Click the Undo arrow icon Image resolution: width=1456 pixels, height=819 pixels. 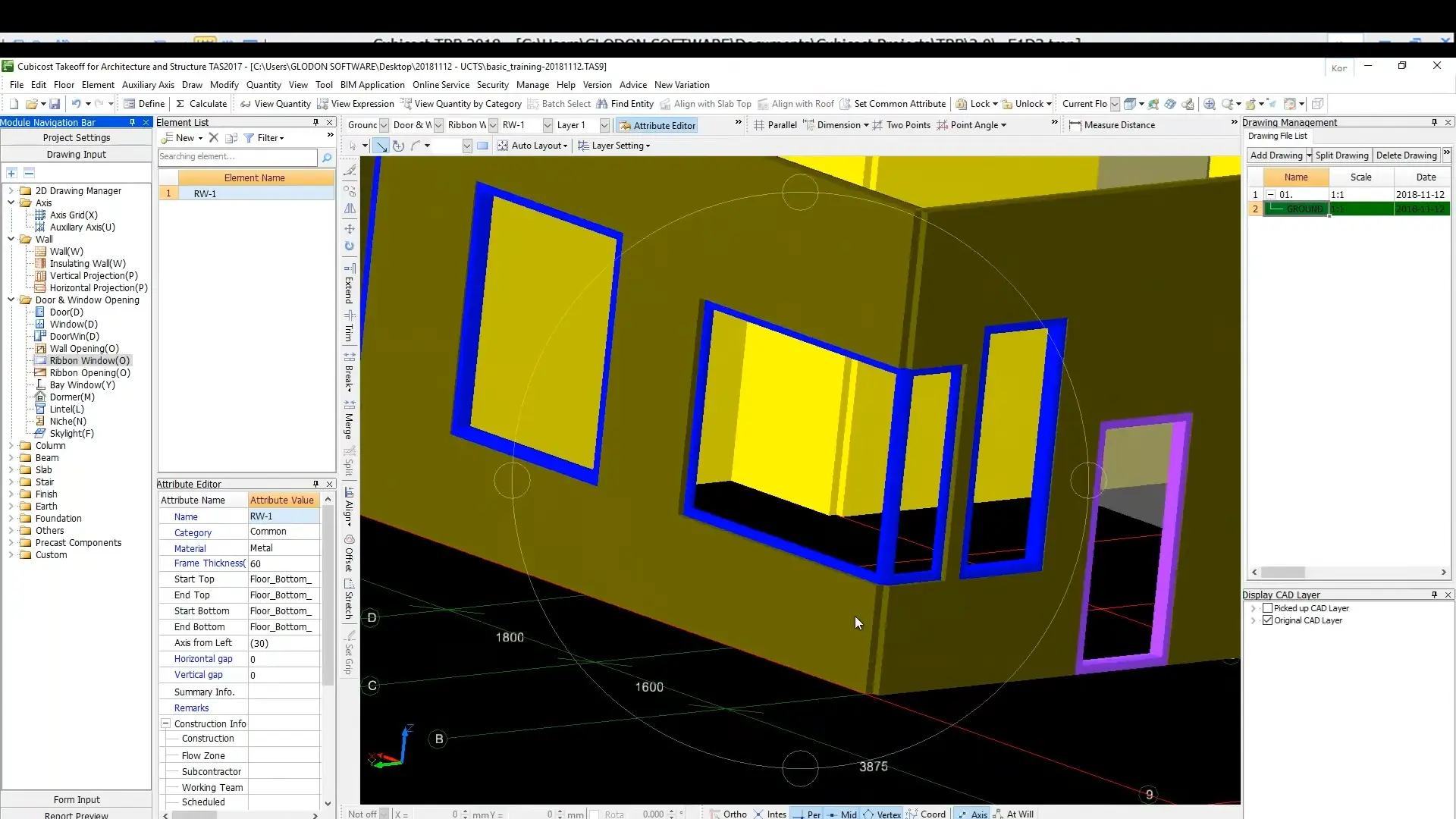(x=76, y=104)
